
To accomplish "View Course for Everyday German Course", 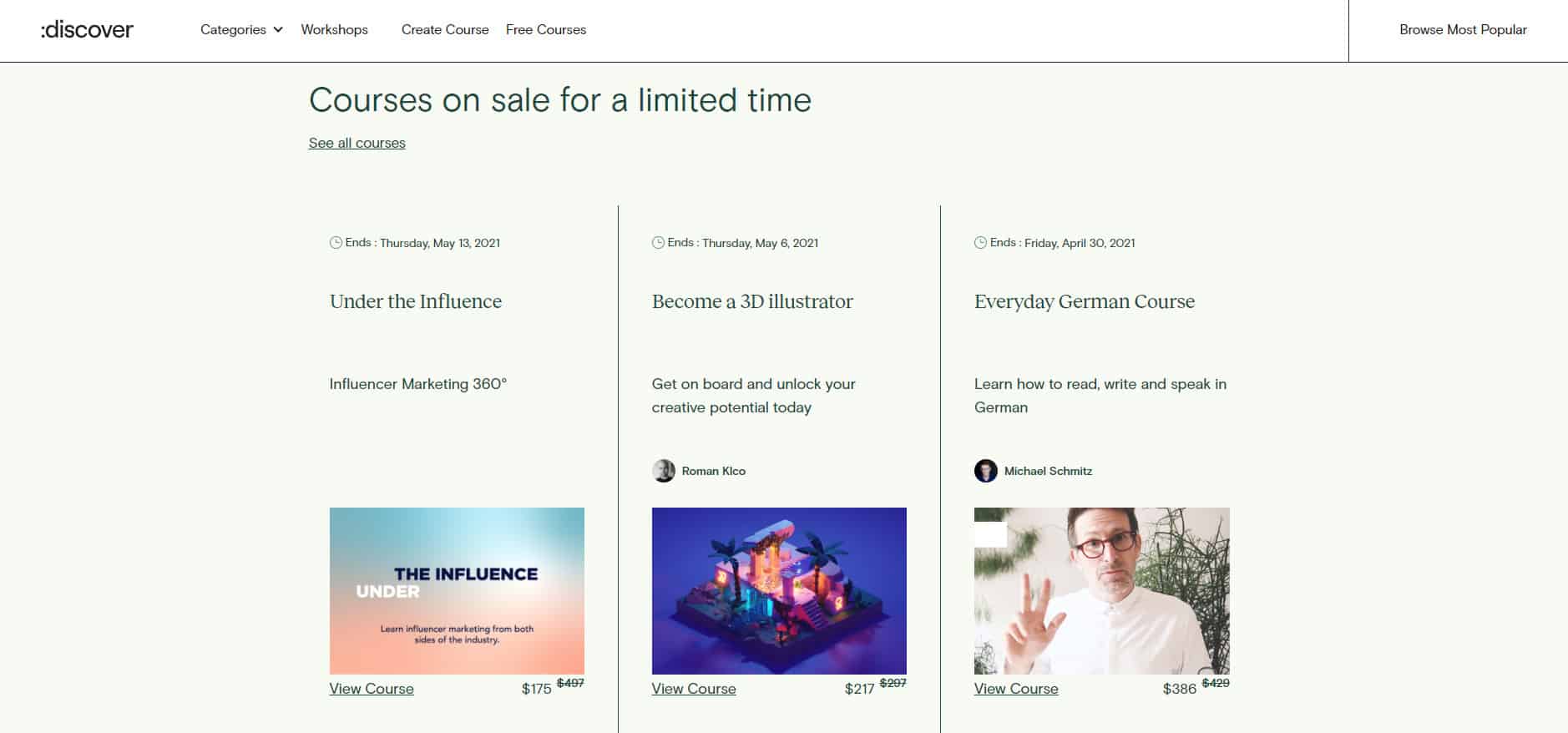I will click(1016, 689).
